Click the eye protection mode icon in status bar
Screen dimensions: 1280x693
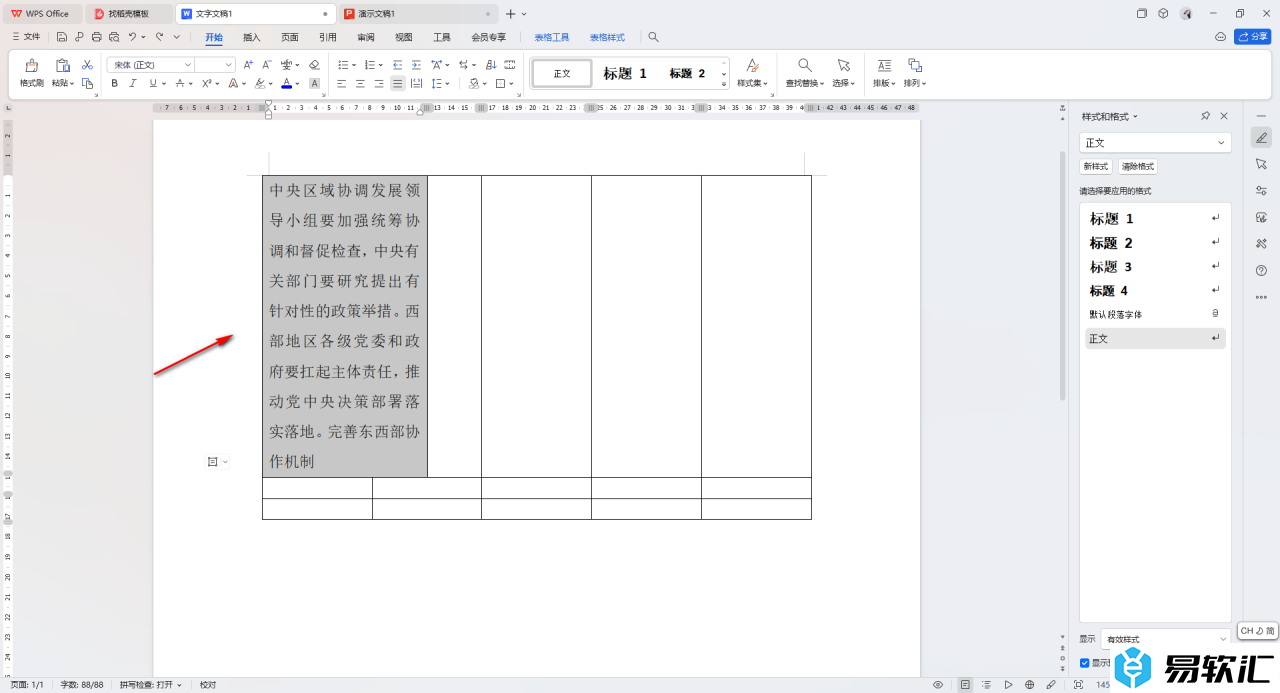tap(938, 685)
